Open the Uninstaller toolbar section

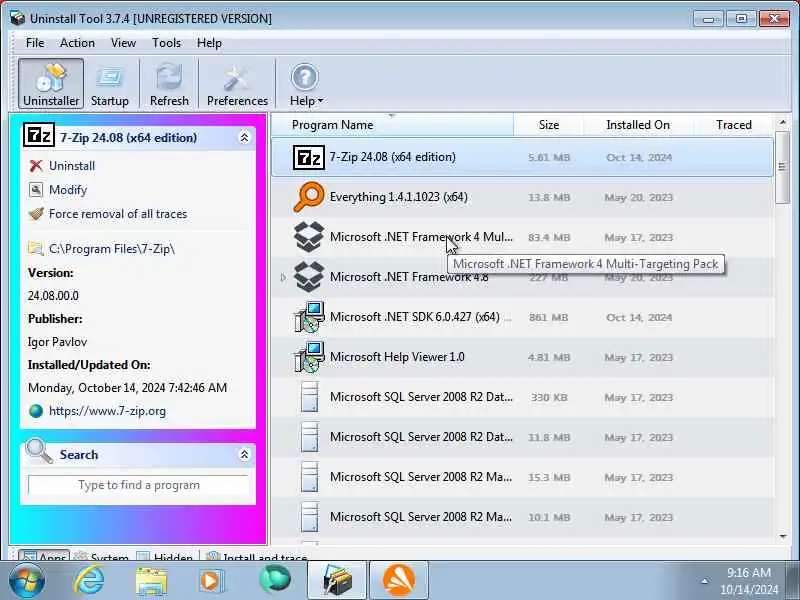(x=51, y=83)
